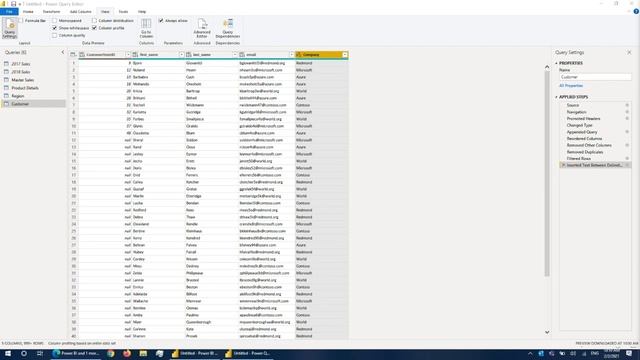Open the Filtered Rows step settings gear
The height and width of the screenshot is (360, 640).
[627, 158]
